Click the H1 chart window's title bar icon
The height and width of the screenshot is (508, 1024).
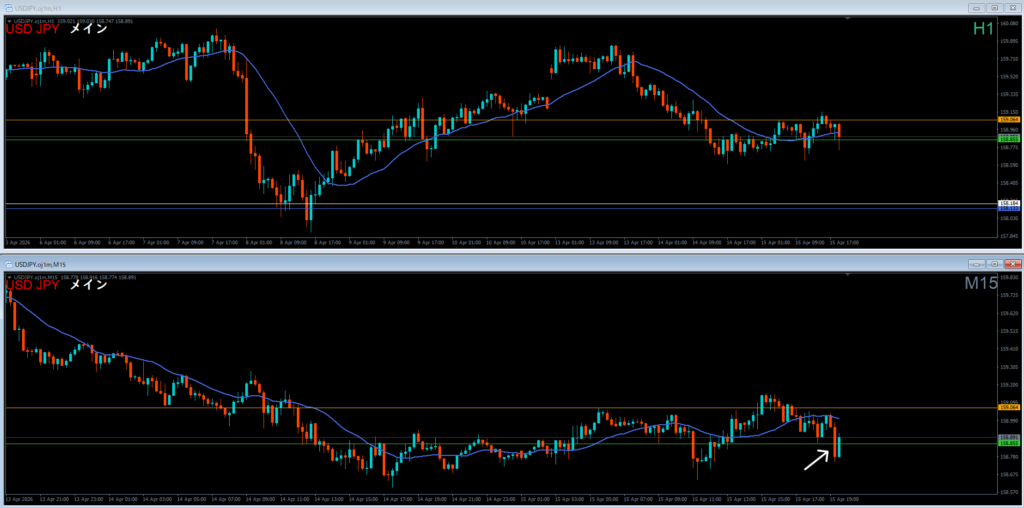pos(8,7)
